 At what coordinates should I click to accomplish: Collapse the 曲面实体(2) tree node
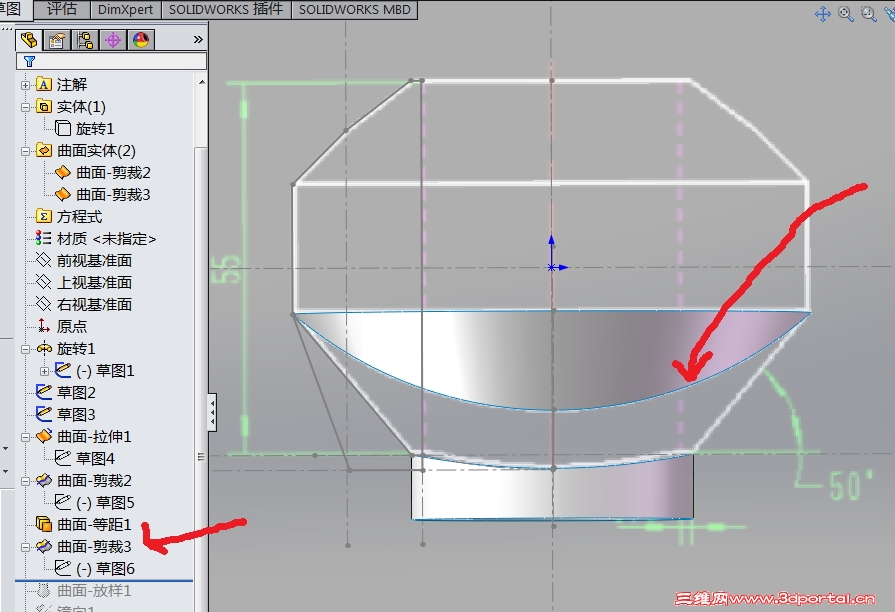(x=25, y=151)
